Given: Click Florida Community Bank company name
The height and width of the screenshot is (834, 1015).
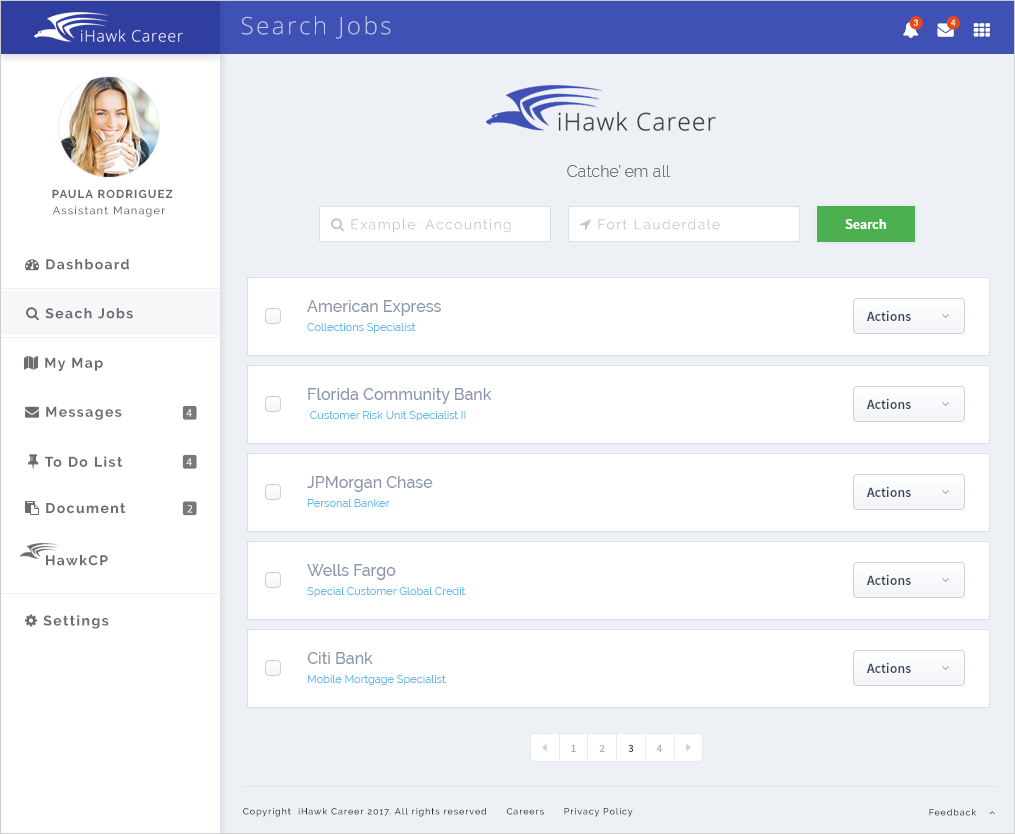Looking at the screenshot, I should point(399,394).
